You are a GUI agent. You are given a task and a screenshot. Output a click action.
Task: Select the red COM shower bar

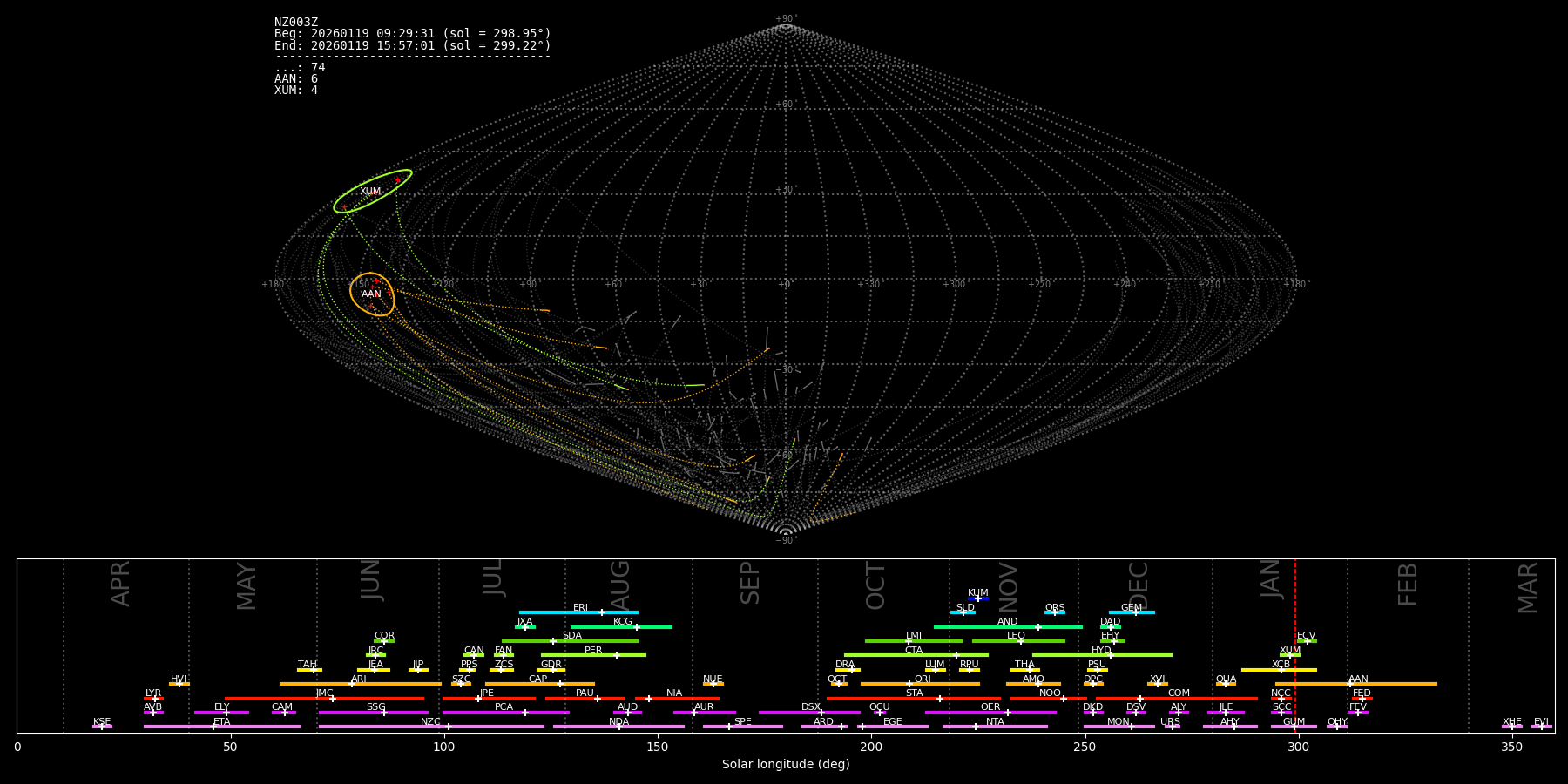[x=1178, y=698]
